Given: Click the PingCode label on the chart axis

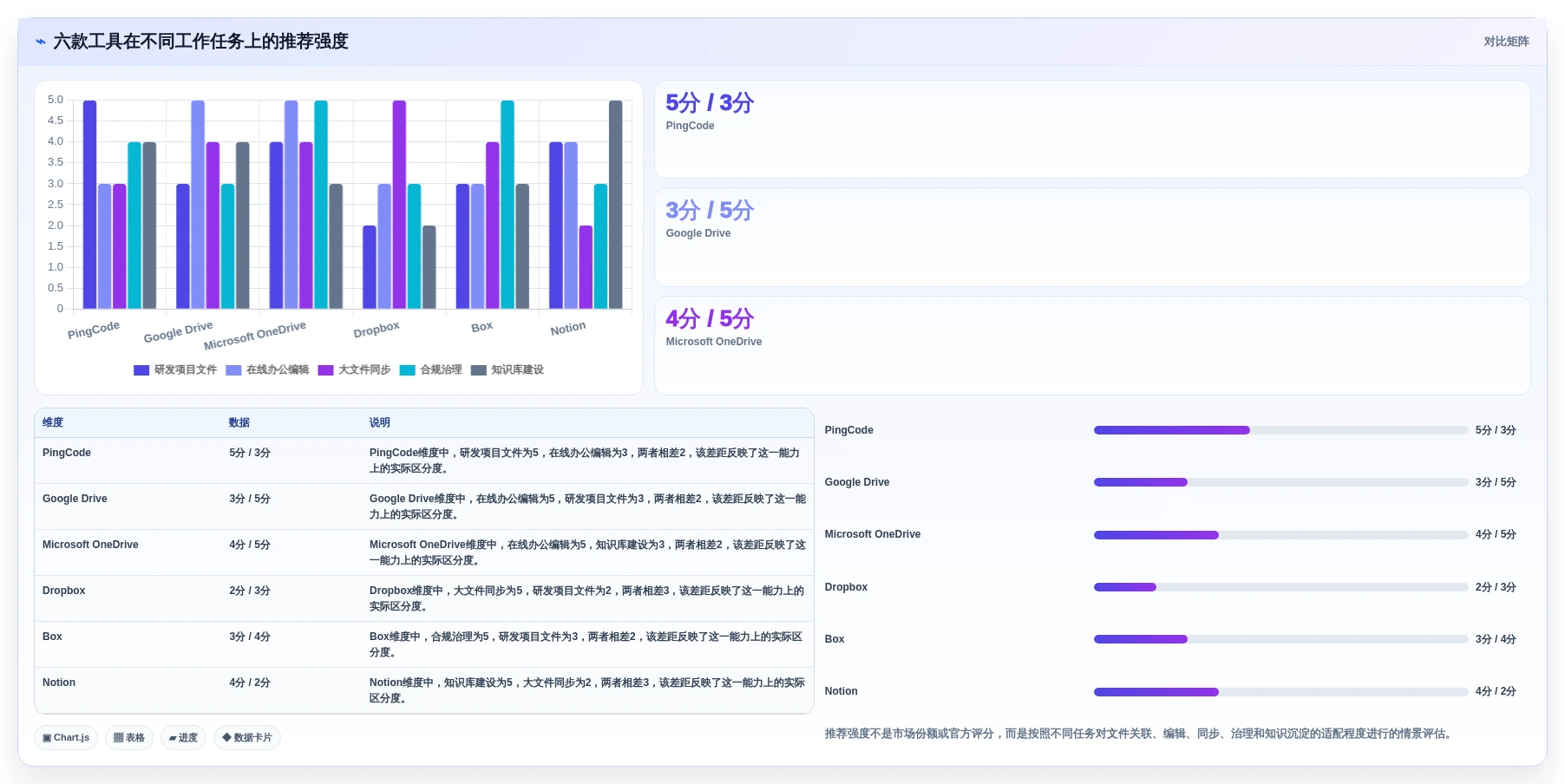Looking at the screenshot, I should [x=94, y=330].
